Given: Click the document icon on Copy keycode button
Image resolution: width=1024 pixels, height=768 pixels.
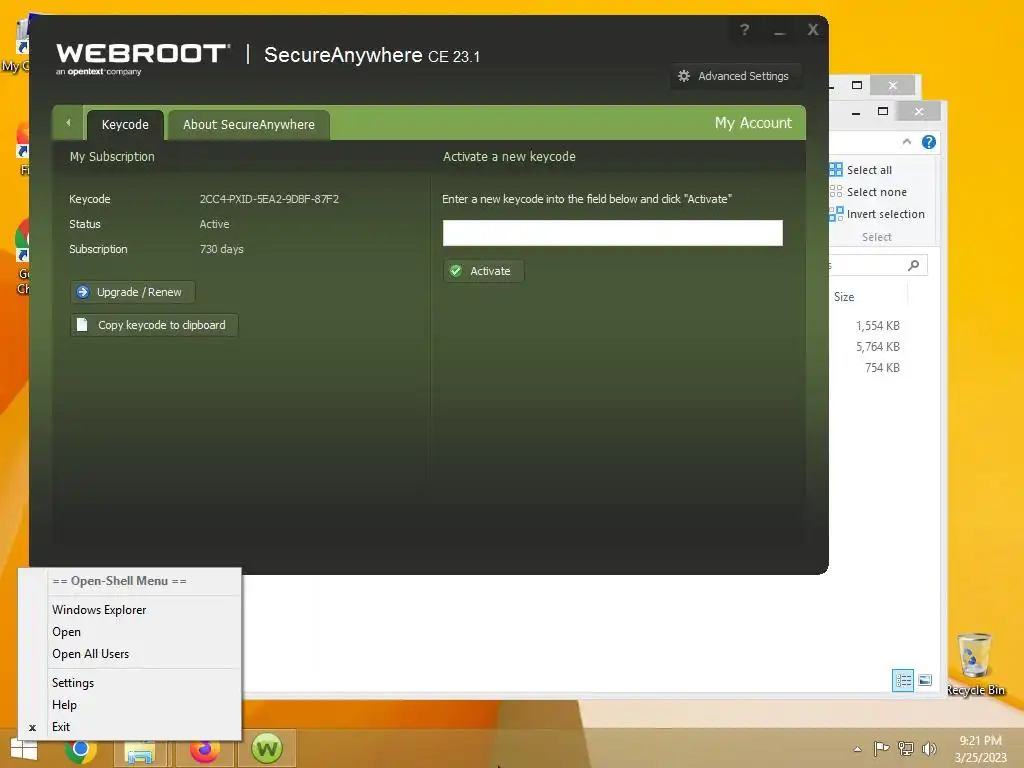Looking at the screenshot, I should (x=82, y=325).
